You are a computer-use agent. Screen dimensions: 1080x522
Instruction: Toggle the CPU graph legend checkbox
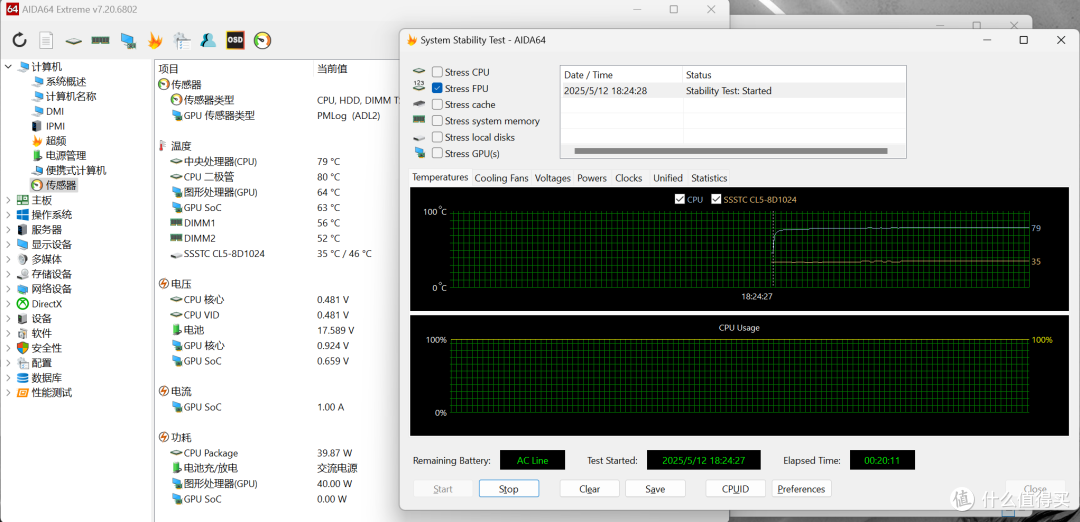tap(681, 200)
